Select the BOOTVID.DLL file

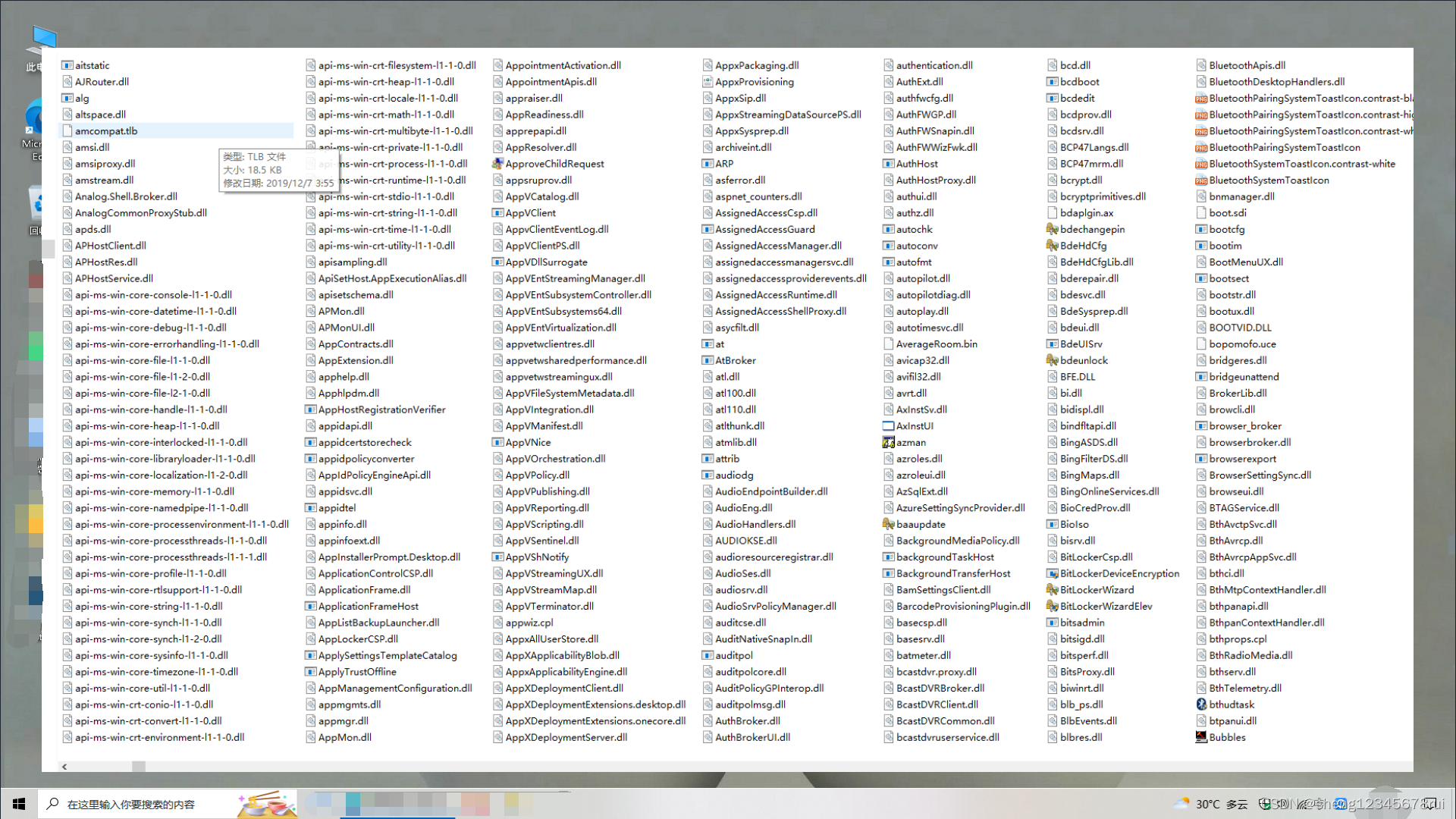(1240, 328)
